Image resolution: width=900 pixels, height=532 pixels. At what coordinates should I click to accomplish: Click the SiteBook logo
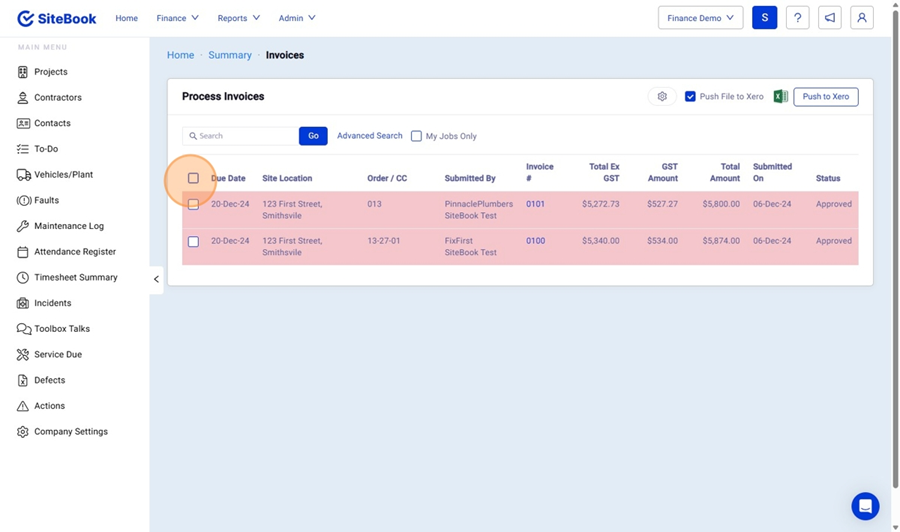tap(57, 18)
